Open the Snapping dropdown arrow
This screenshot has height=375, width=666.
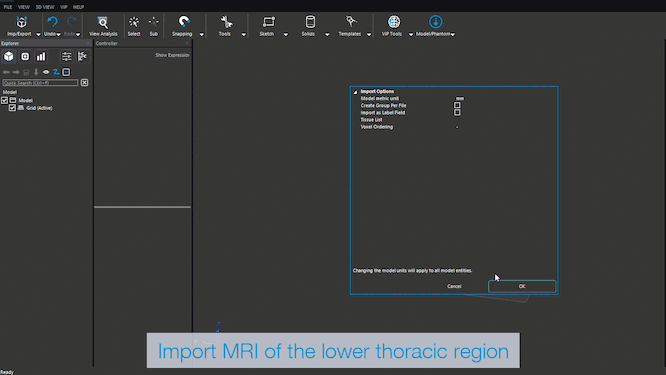(202, 34)
